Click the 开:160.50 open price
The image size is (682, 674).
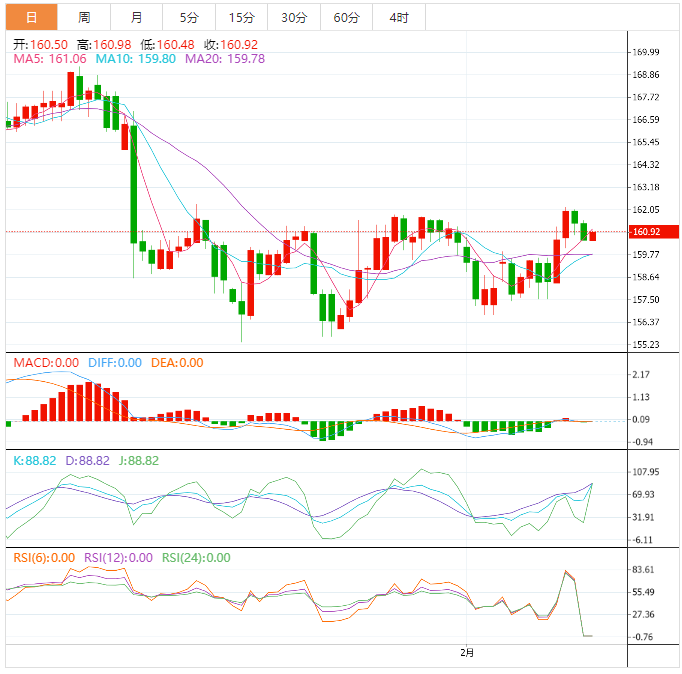click(40, 44)
